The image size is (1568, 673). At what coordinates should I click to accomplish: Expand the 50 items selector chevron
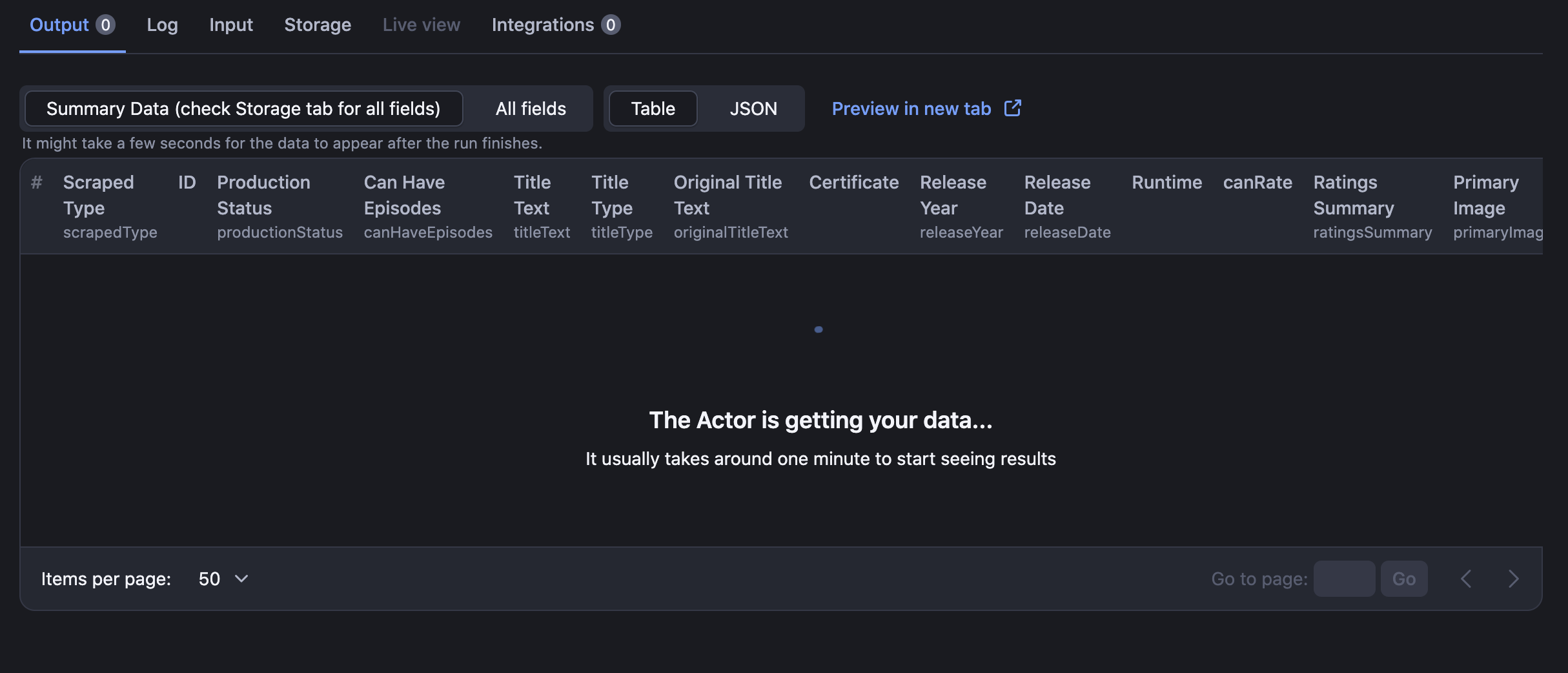[x=241, y=579]
